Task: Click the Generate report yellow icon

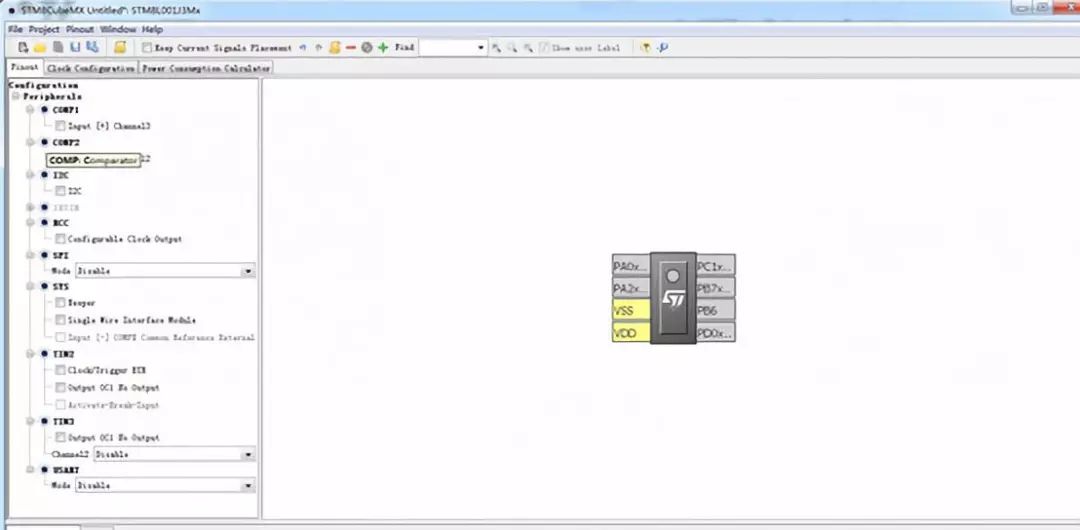Action: [x=121, y=48]
